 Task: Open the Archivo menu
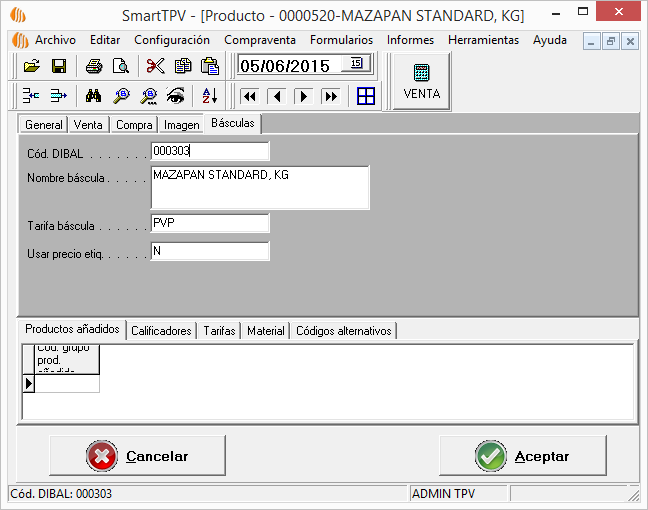click(x=55, y=40)
